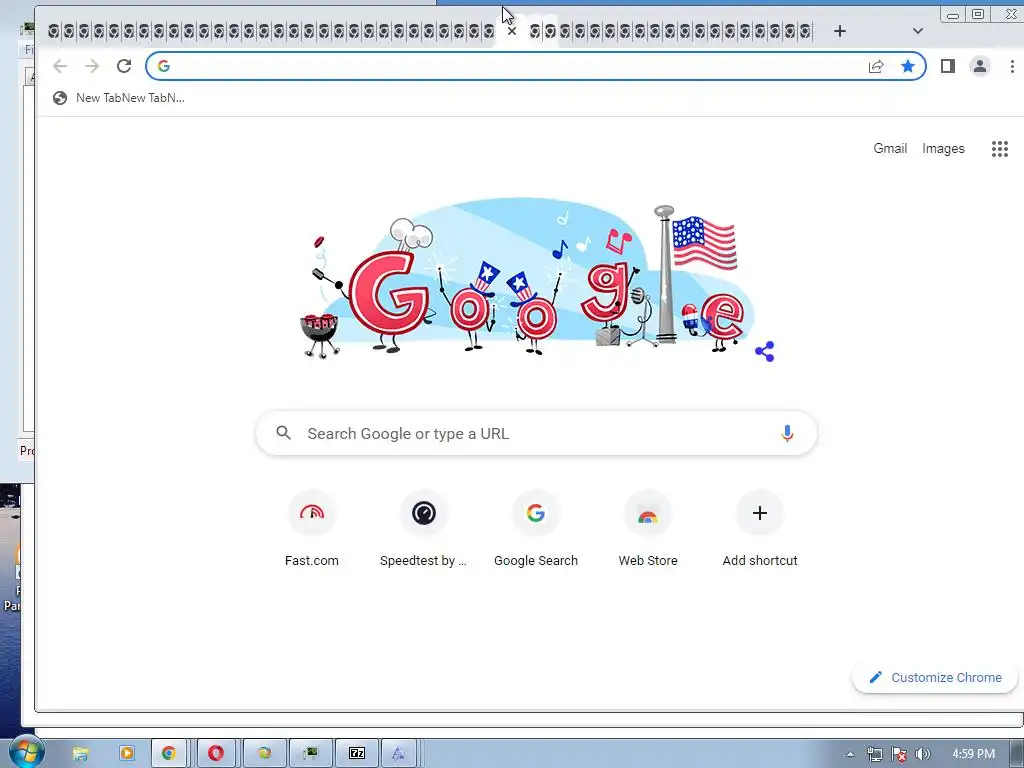Click the Search Google or type a URL box
This screenshot has width=1024, height=768.
click(x=536, y=433)
